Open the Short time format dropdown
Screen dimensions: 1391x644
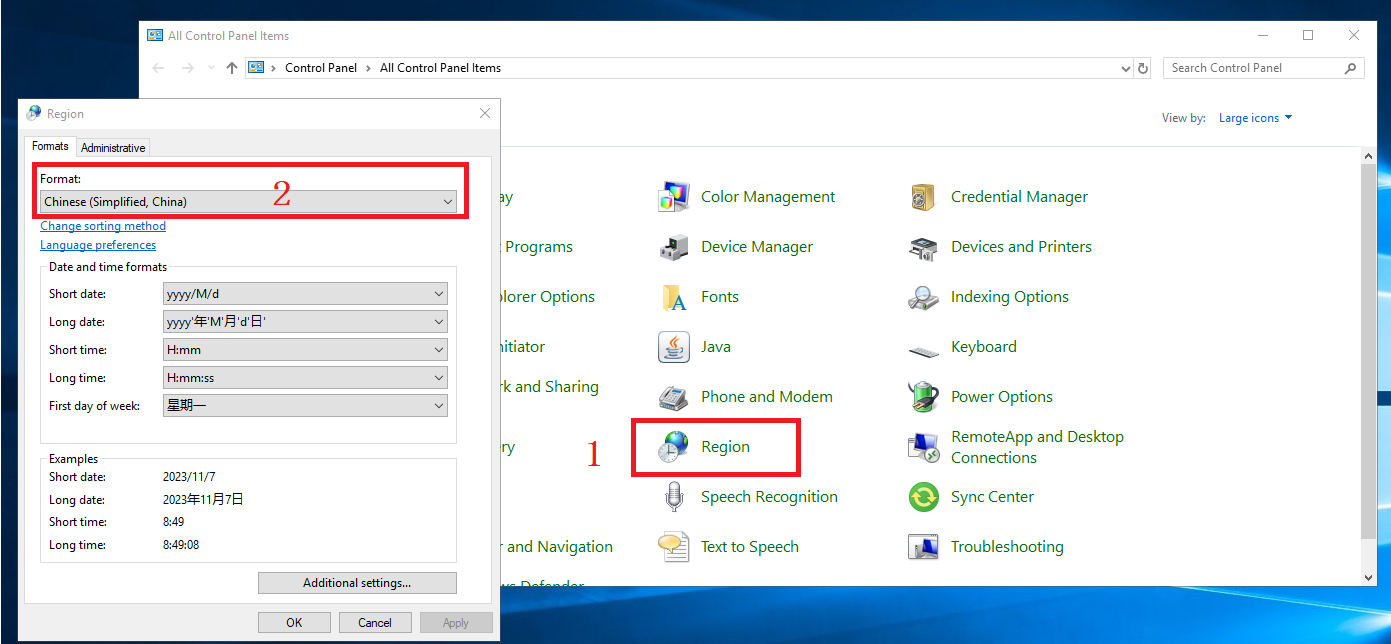coord(305,350)
